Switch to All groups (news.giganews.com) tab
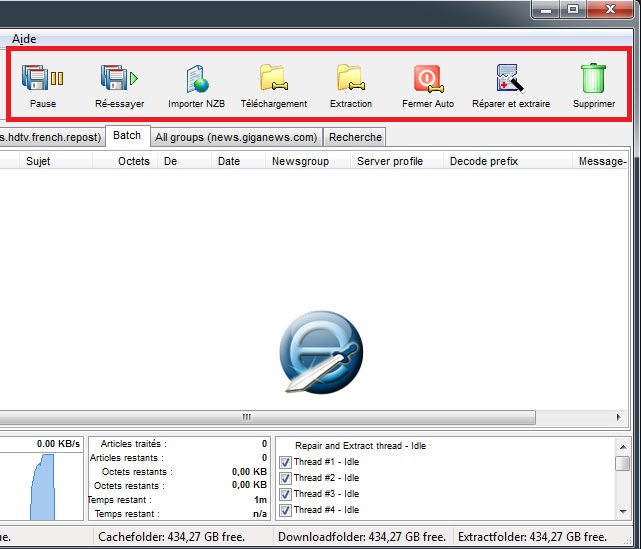The width and height of the screenshot is (641, 549). click(236, 137)
